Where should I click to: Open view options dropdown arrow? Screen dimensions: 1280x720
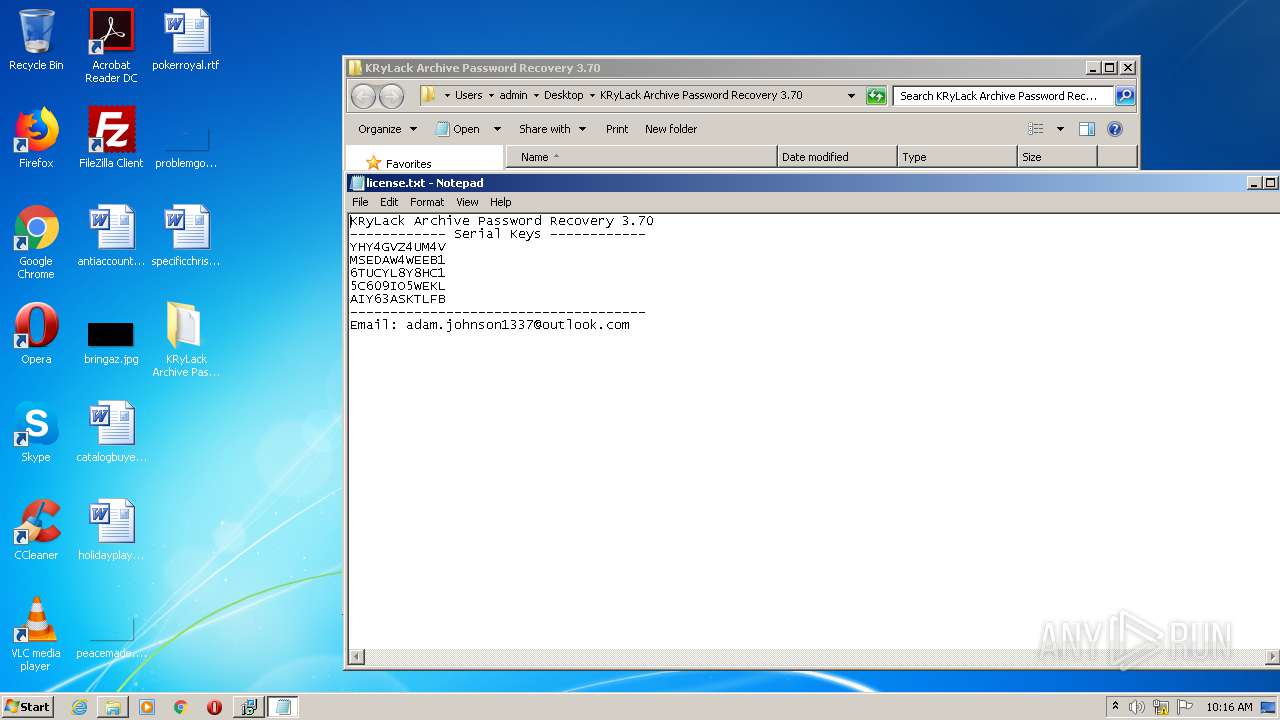click(x=1060, y=129)
